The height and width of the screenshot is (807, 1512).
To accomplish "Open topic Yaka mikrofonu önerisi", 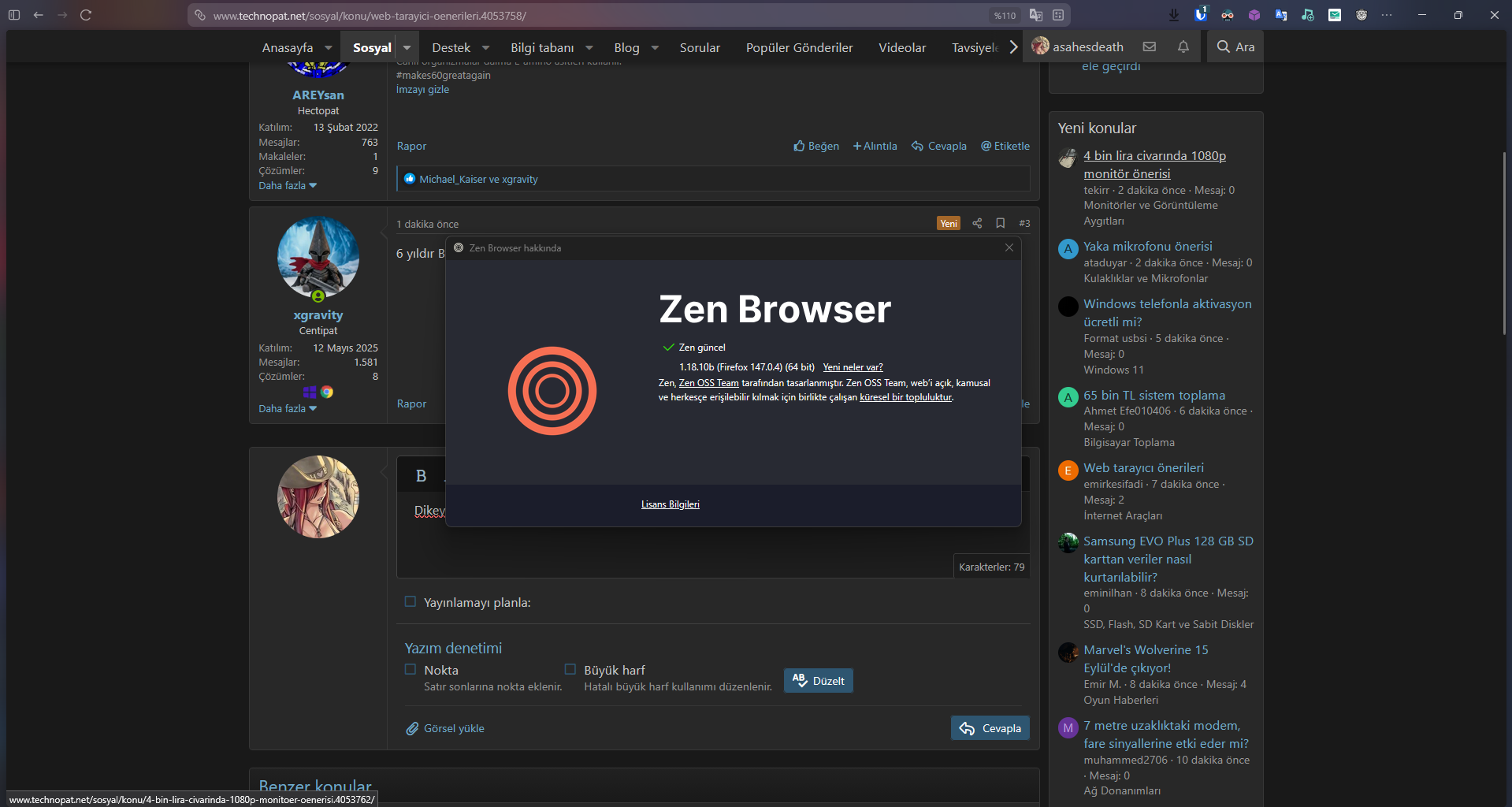I will pos(1148,246).
